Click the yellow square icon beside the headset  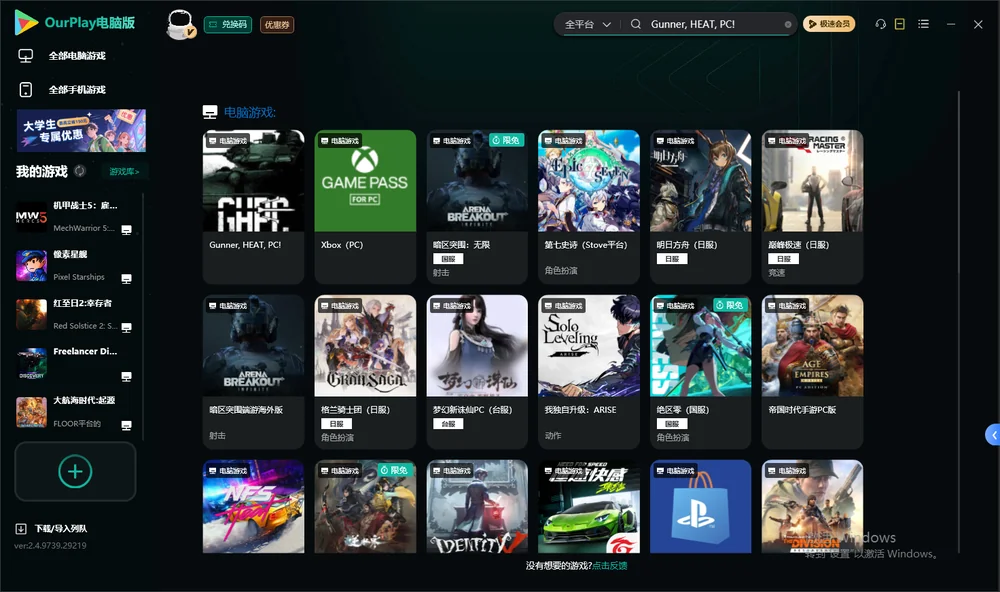click(x=900, y=24)
